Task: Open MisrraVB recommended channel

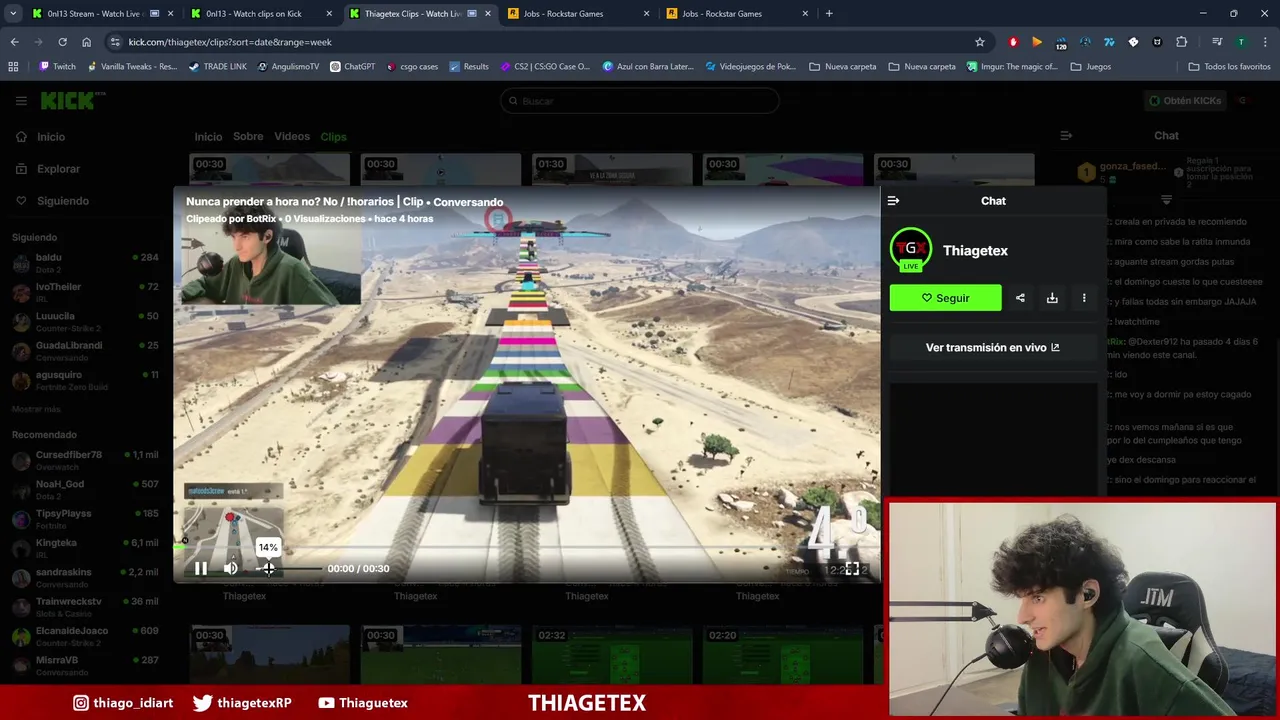Action: pyautogui.click(x=85, y=665)
